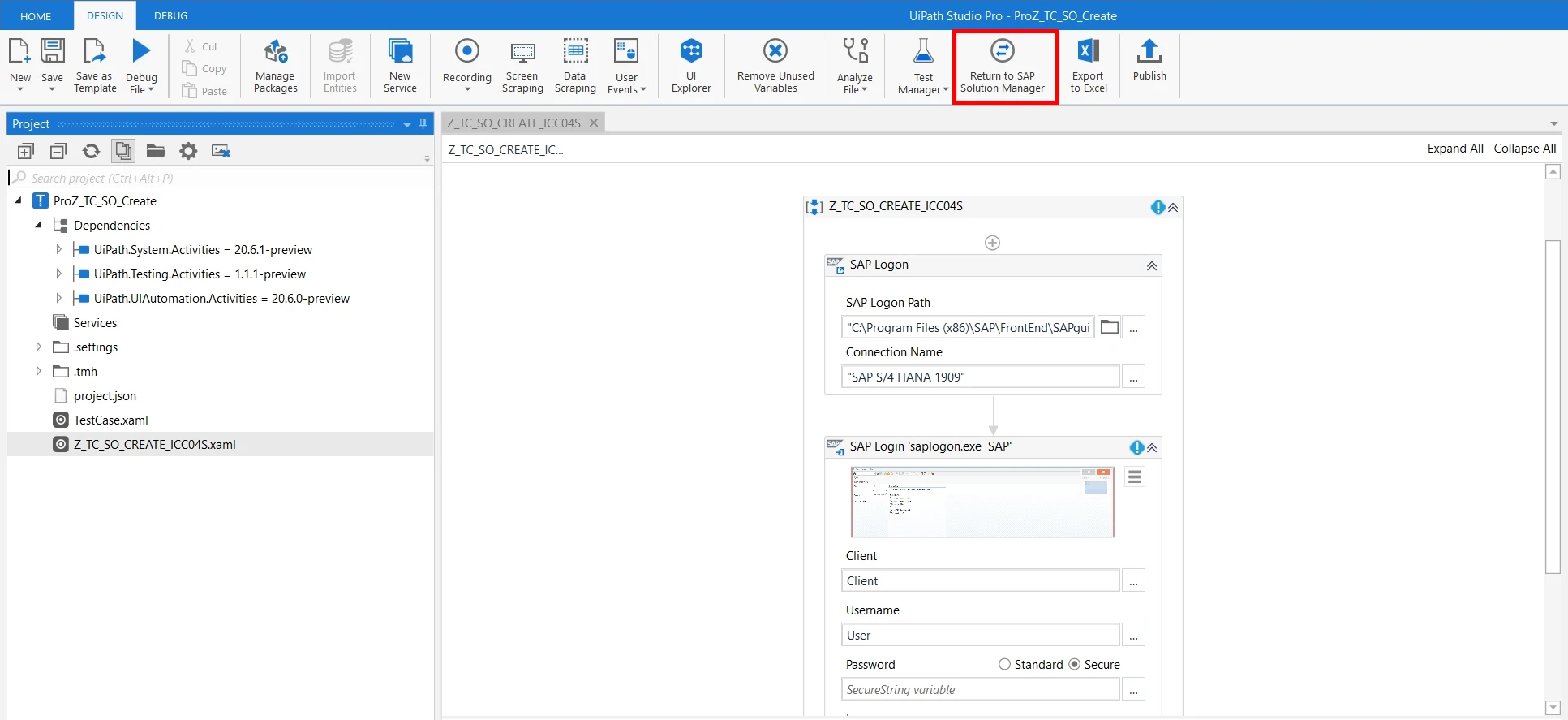Publish the project
The height and width of the screenshot is (720, 1568).
[1149, 61]
